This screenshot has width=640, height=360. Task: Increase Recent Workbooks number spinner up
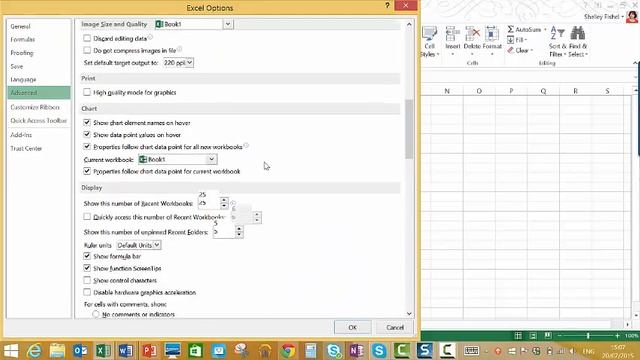224,200
